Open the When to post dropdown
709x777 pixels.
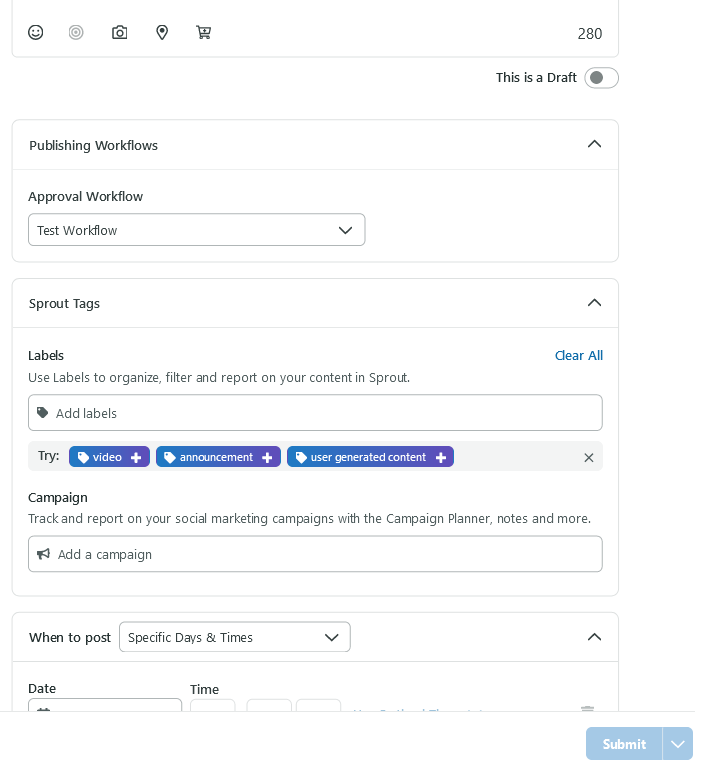pos(234,637)
